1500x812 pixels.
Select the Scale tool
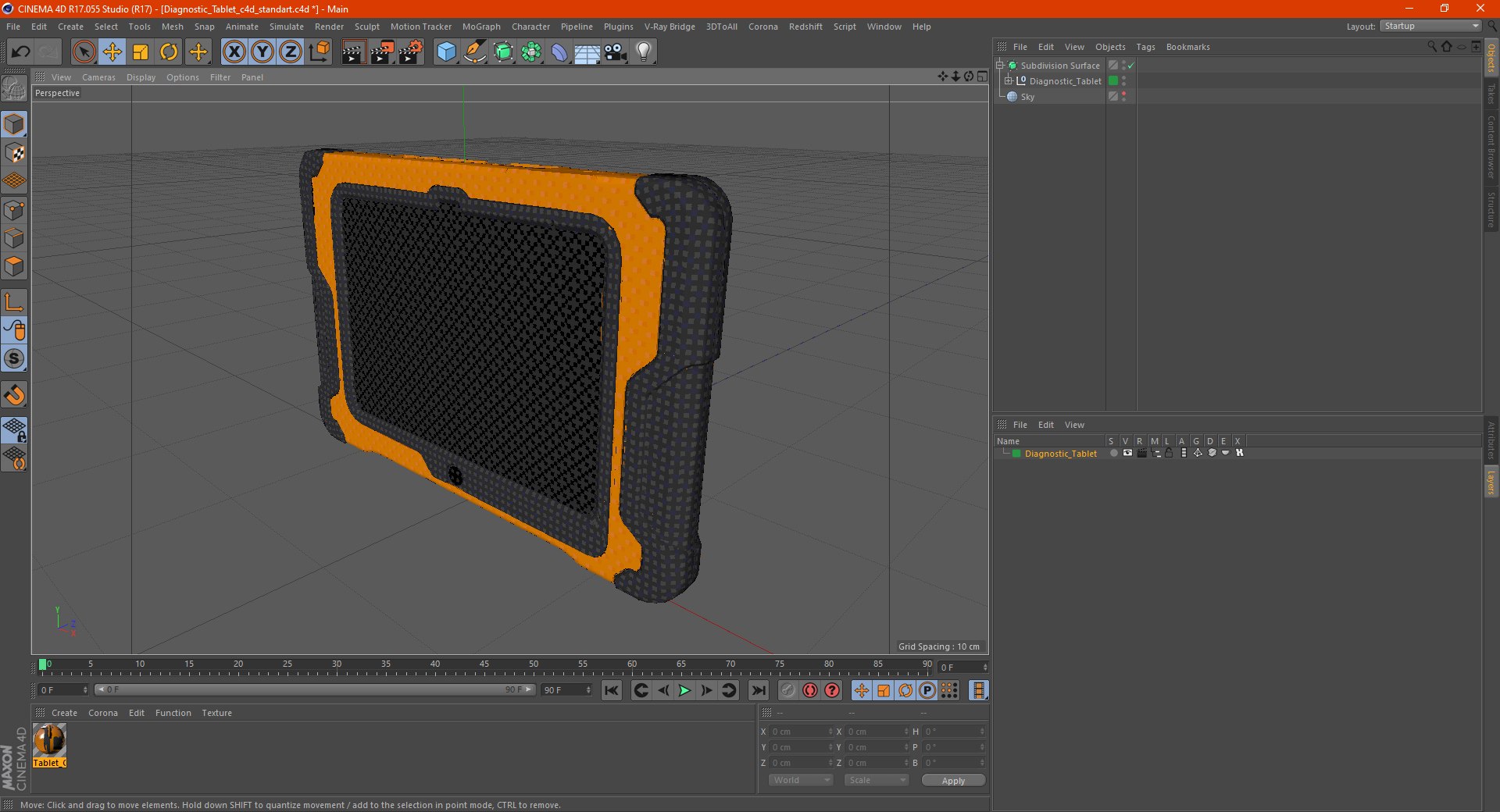[141, 52]
